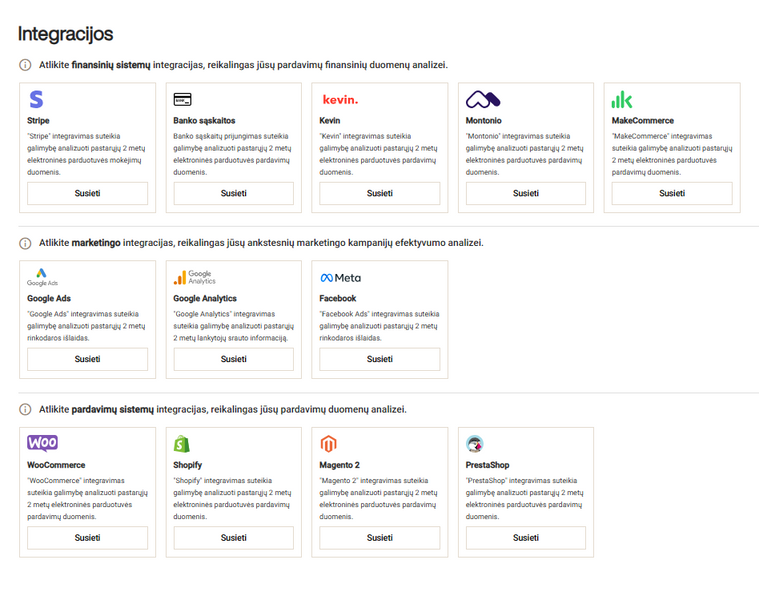Click the Montonio logo icon
The image size is (759, 592).
[x=483, y=100]
